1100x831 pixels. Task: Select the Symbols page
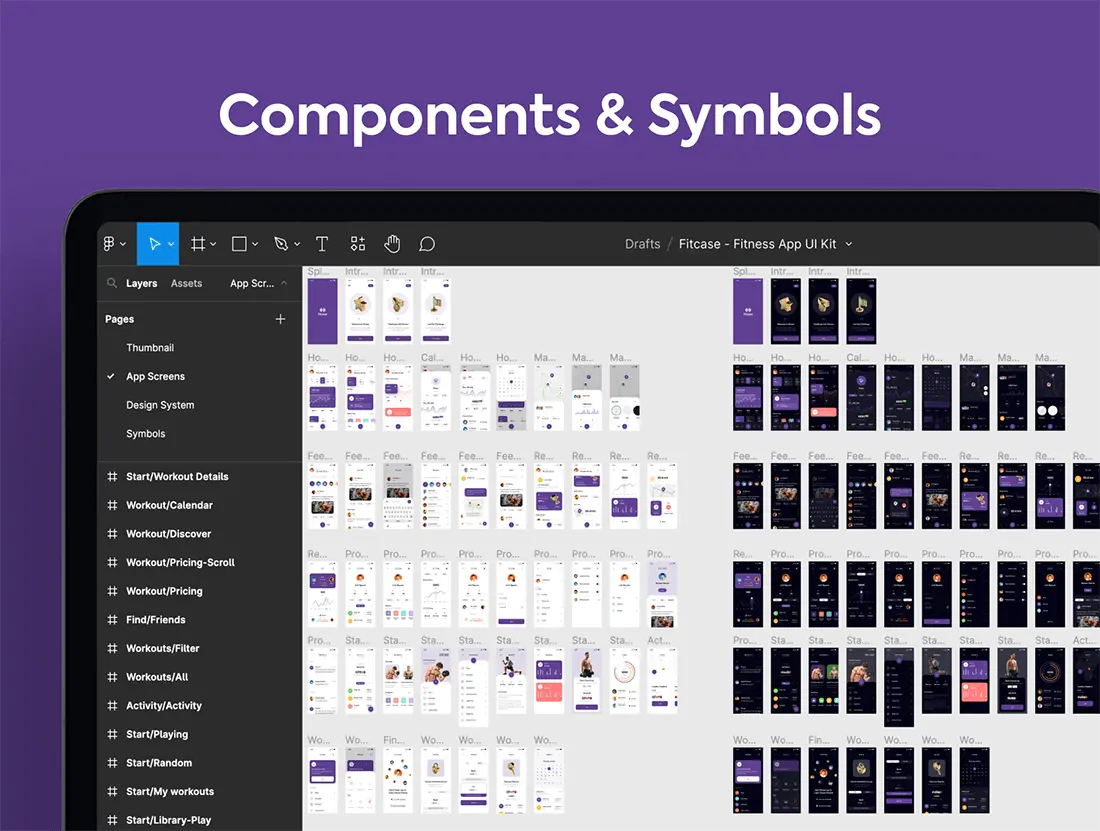click(x=146, y=434)
